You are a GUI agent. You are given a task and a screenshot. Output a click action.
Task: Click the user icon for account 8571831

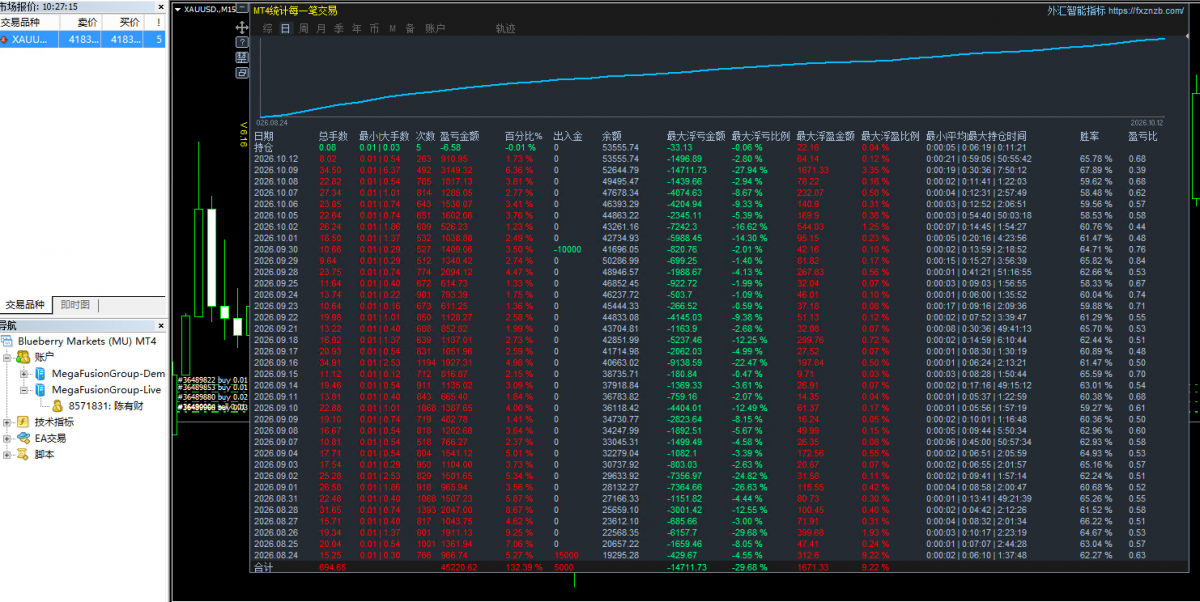coord(58,405)
